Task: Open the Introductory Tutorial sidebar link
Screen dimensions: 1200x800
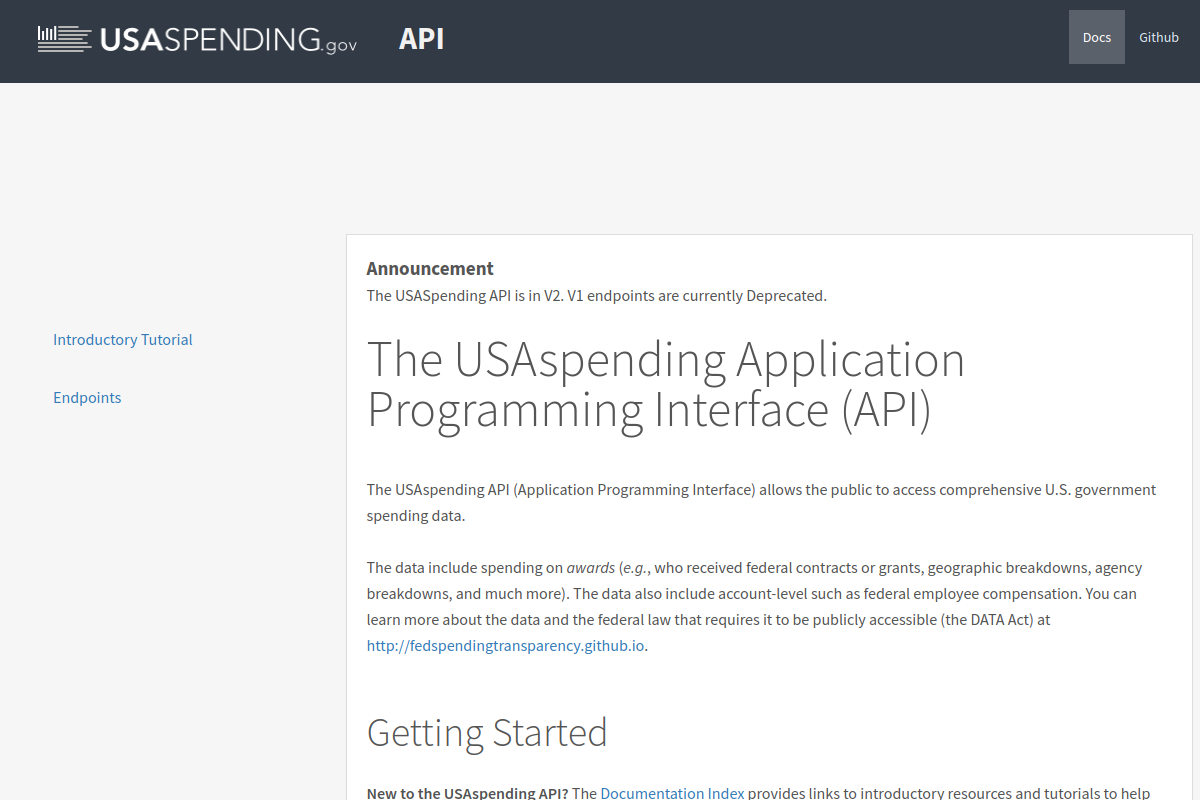Action: coord(123,340)
